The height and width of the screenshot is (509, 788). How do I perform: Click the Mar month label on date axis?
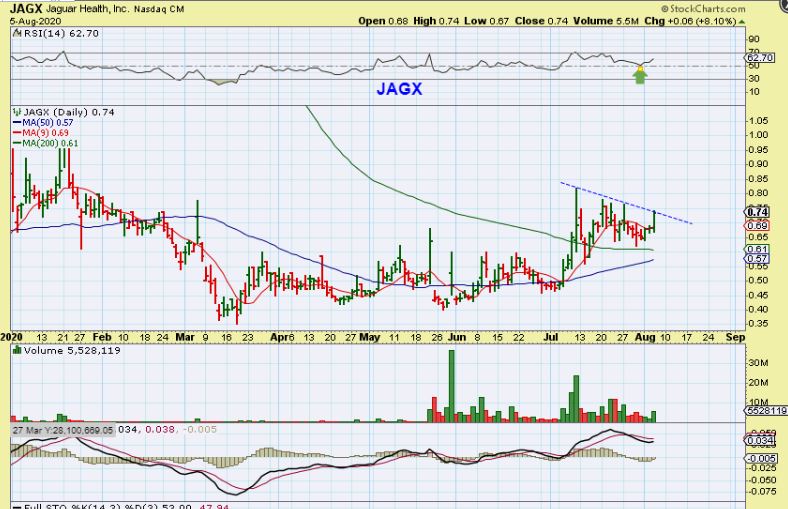185,337
